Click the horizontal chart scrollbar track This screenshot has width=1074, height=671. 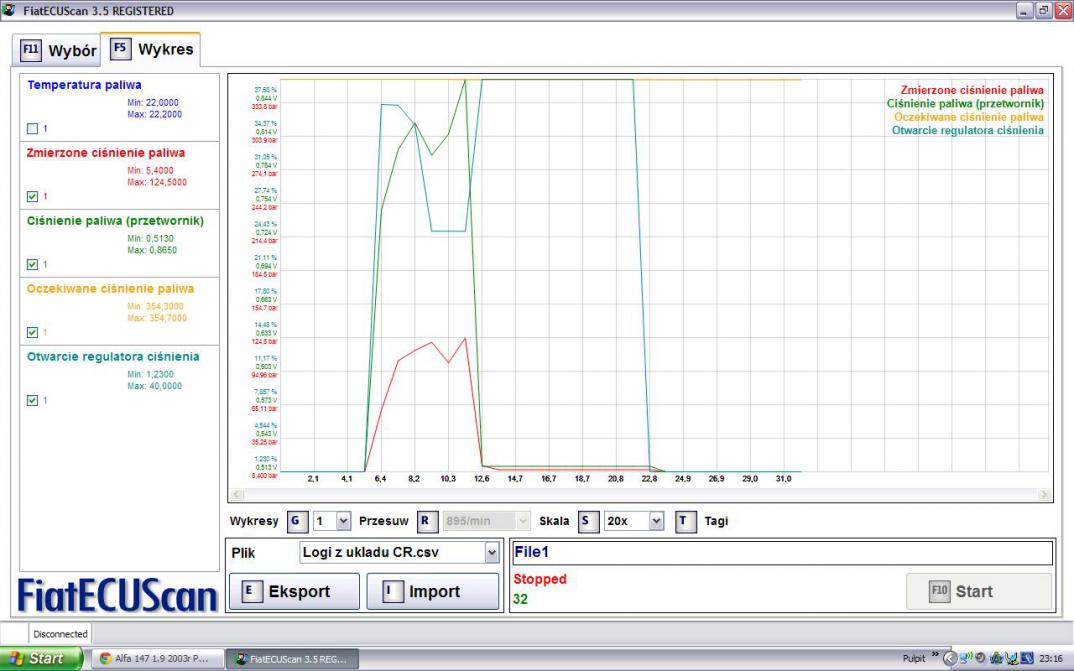(x=640, y=494)
